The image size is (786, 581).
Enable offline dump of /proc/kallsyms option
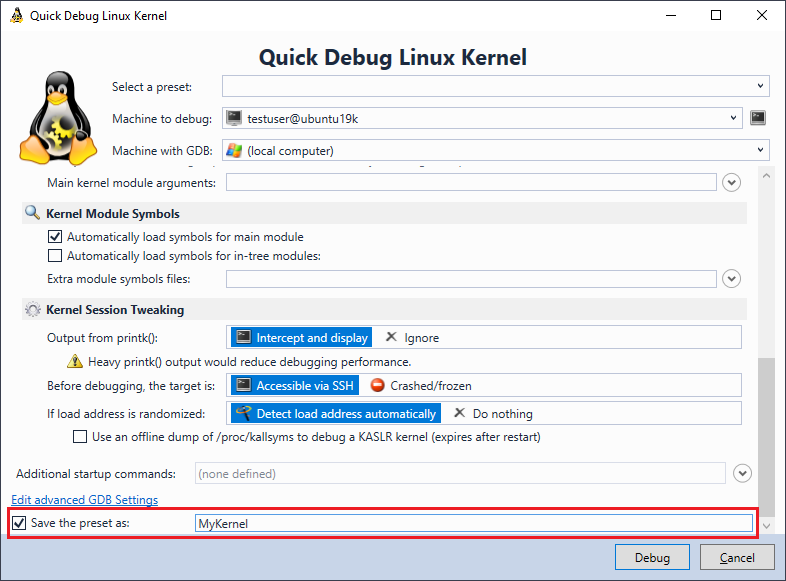pyautogui.click(x=80, y=437)
